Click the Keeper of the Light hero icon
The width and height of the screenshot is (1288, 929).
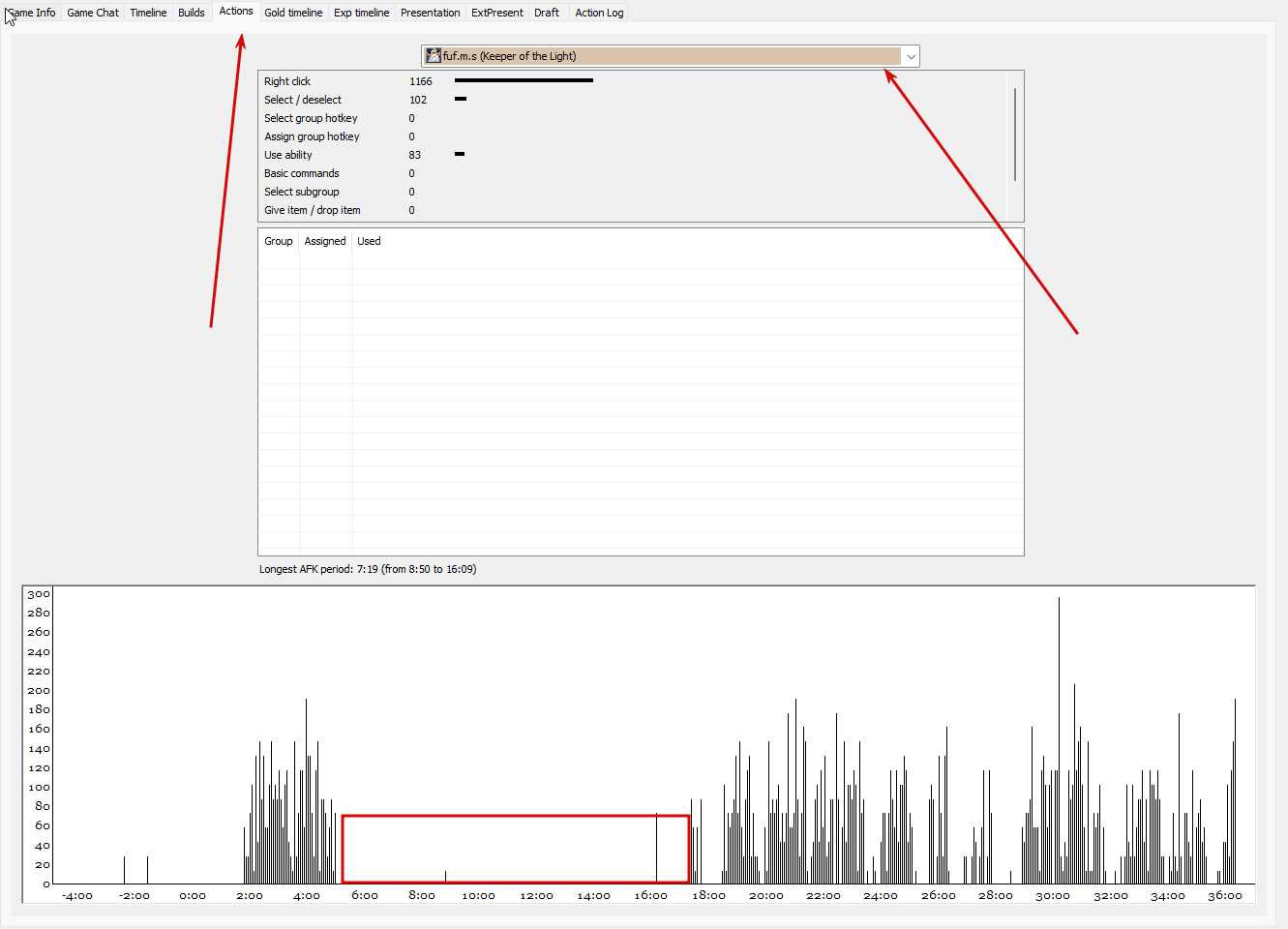pyautogui.click(x=434, y=56)
